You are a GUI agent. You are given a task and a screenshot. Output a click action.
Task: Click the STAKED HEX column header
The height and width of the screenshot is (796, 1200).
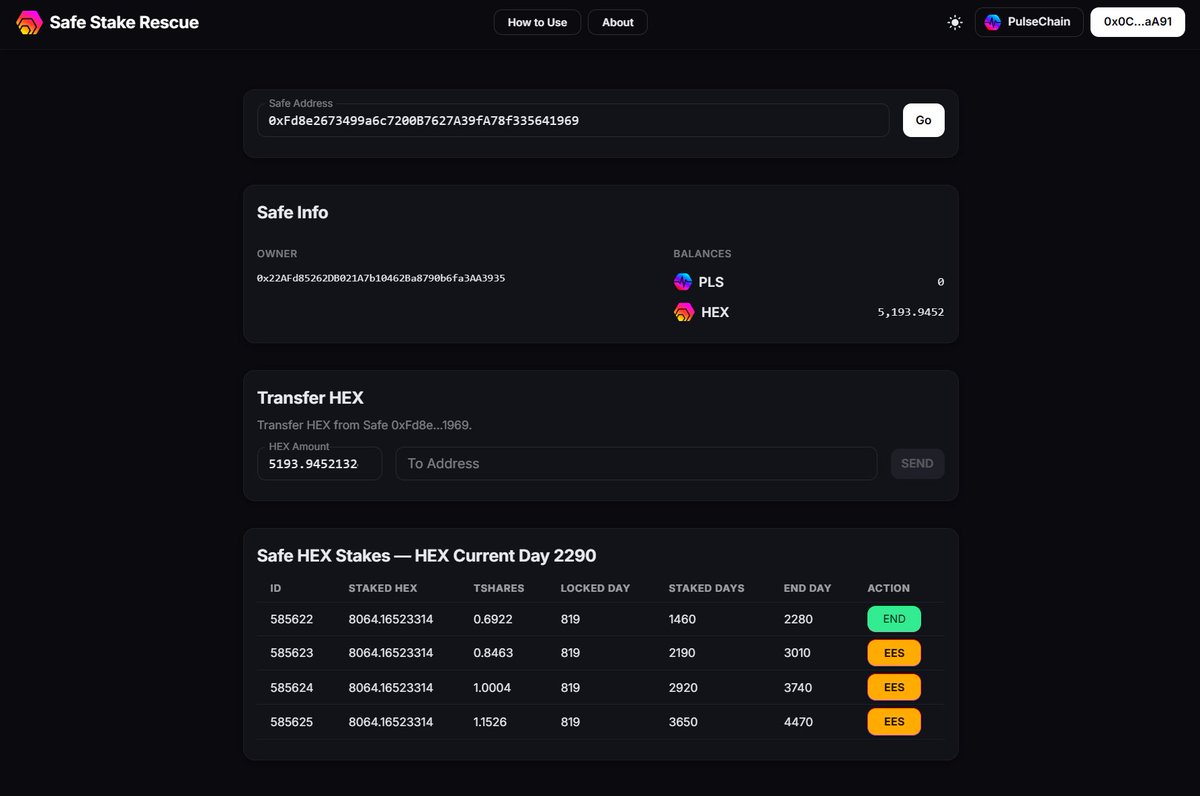pos(383,588)
